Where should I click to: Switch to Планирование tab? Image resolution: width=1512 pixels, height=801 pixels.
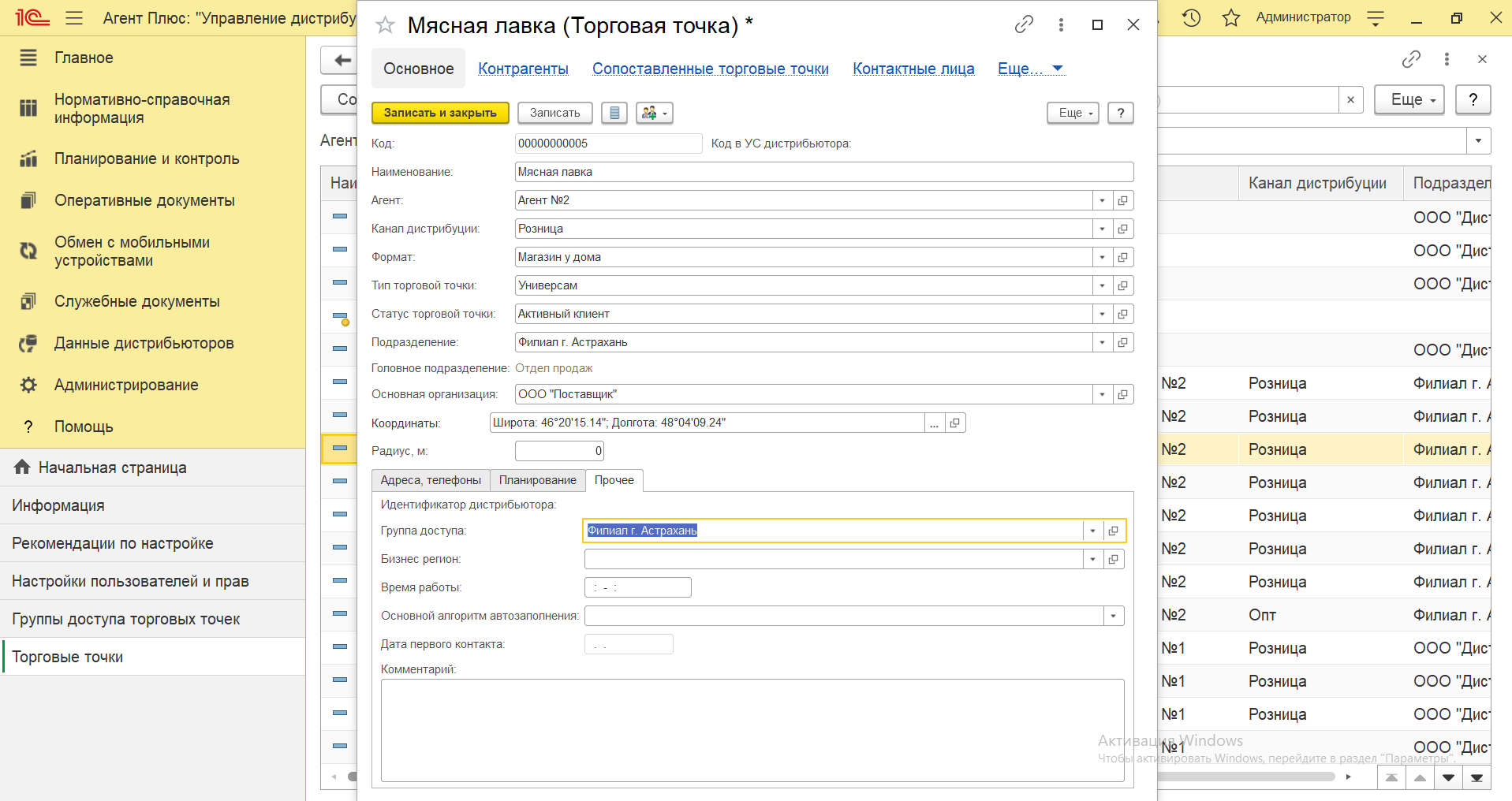538,480
